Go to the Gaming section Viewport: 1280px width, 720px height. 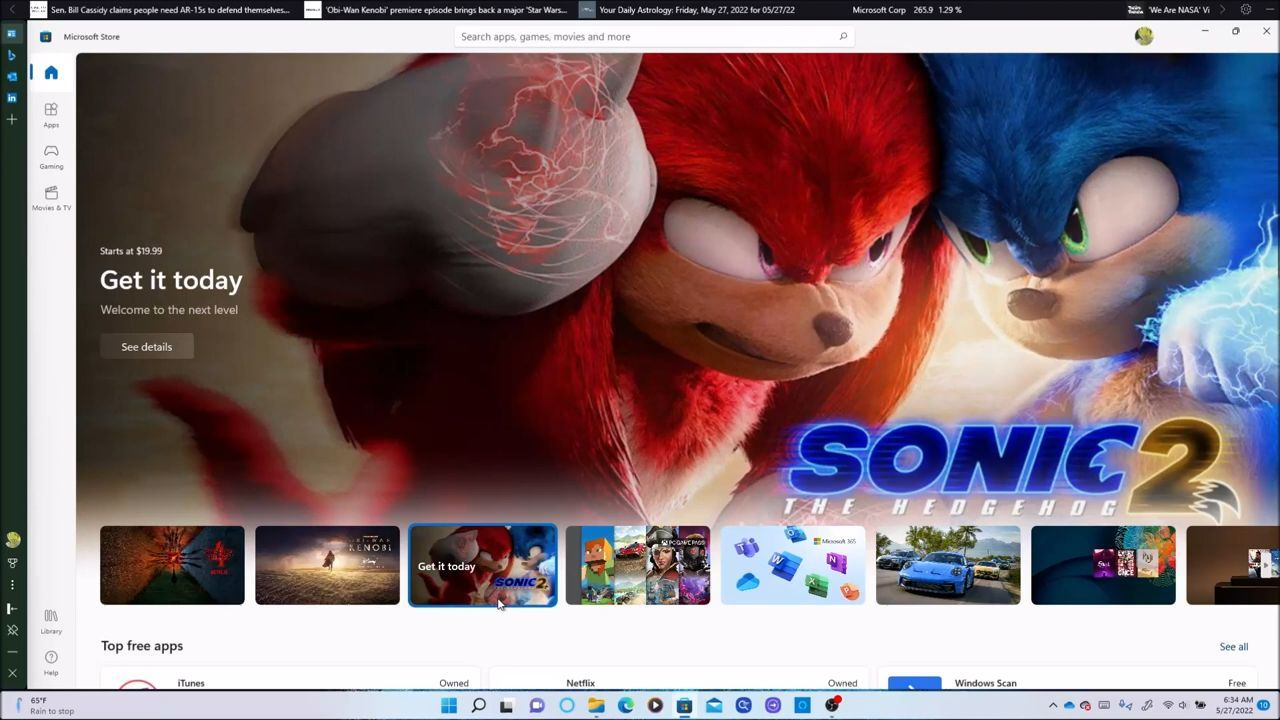(51, 157)
